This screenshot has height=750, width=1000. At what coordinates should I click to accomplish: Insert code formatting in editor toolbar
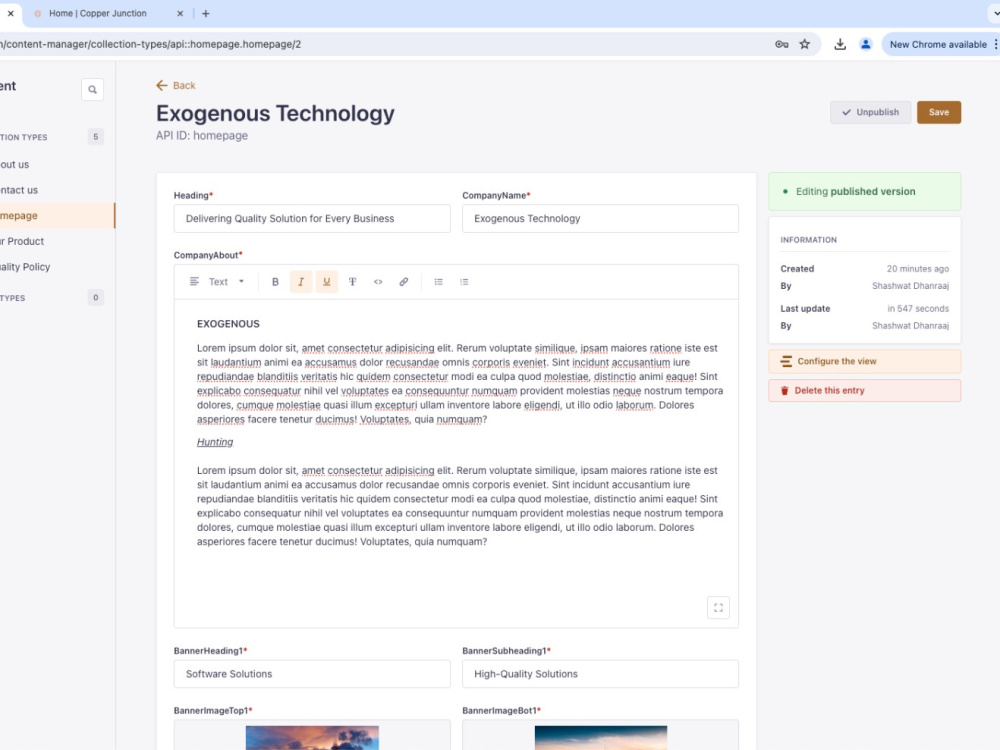pos(378,282)
